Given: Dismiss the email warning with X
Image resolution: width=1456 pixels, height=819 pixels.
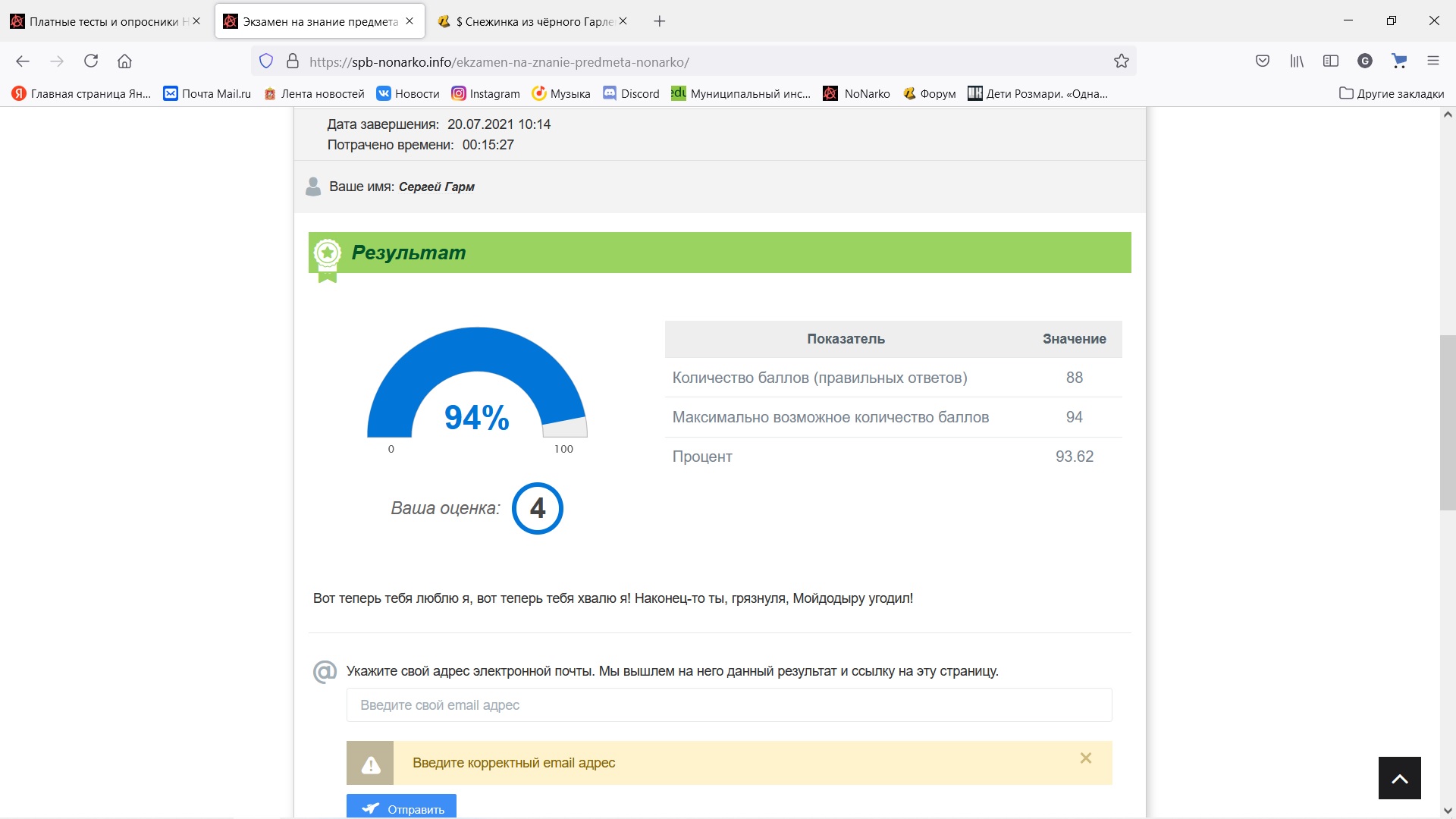Looking at the screenshot, I should pyautogui.click(x=1086, y=758).
